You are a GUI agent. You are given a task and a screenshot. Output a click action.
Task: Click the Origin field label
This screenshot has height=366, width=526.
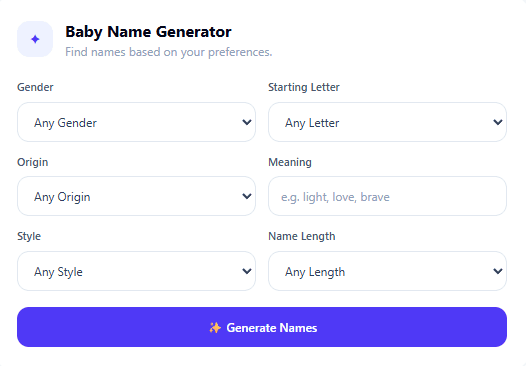[33, 162]
